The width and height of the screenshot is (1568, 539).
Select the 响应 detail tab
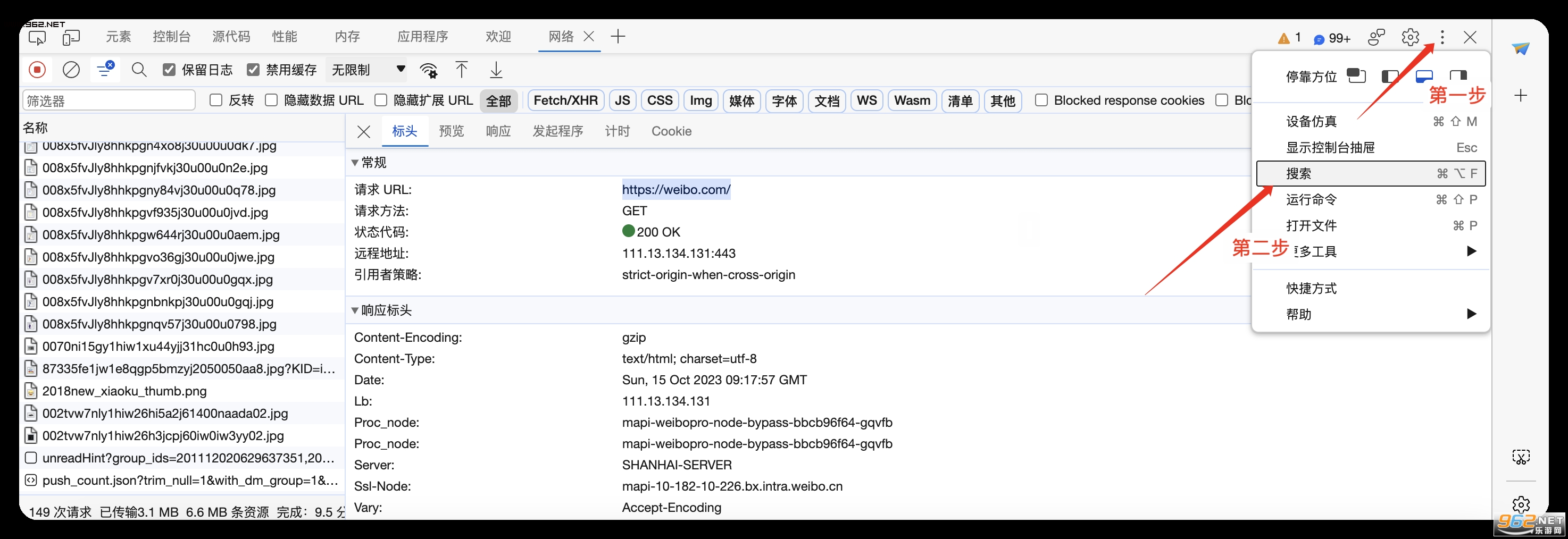point(498,131)
